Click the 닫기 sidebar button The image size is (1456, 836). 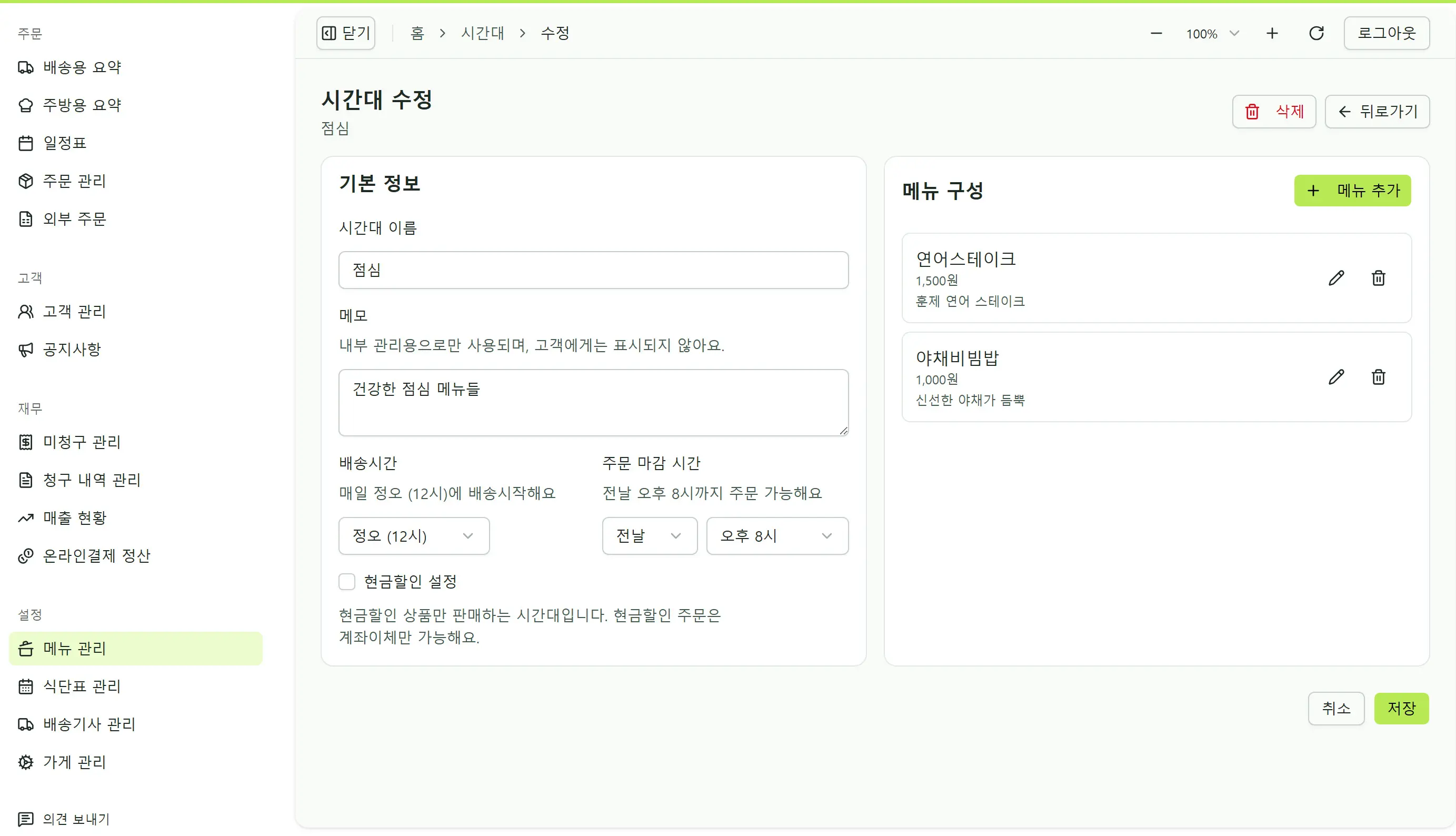coord(346,33)
